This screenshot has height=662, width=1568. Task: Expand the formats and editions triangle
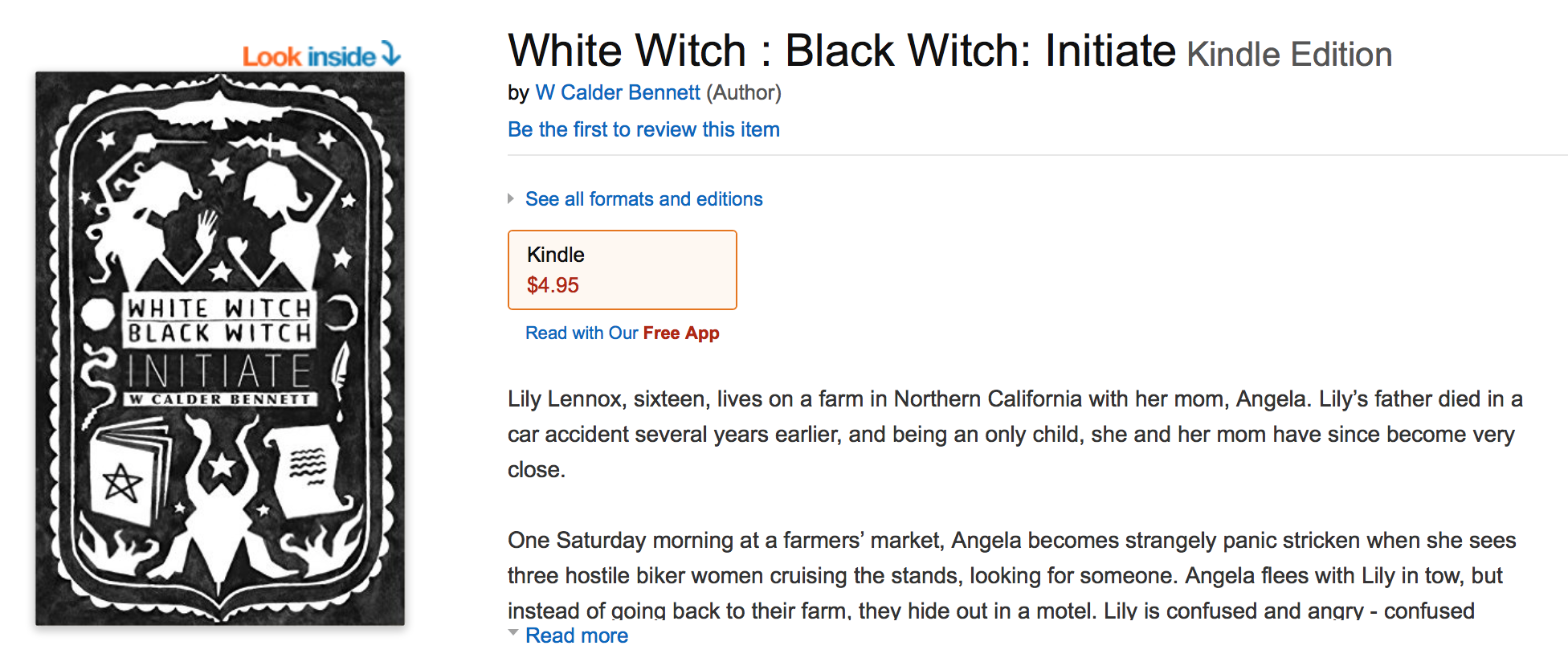click(511, 198)
